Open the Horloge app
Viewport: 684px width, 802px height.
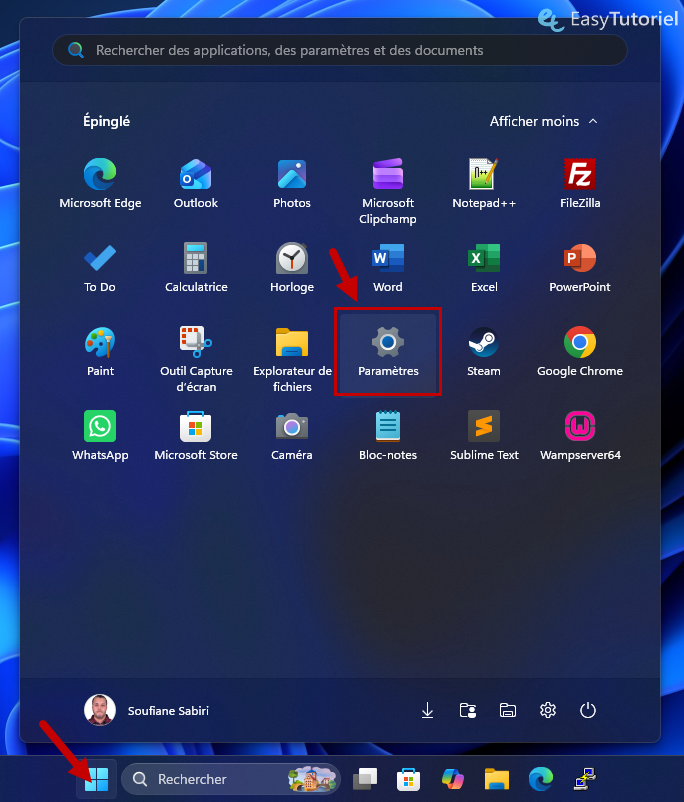coord(292,268)
